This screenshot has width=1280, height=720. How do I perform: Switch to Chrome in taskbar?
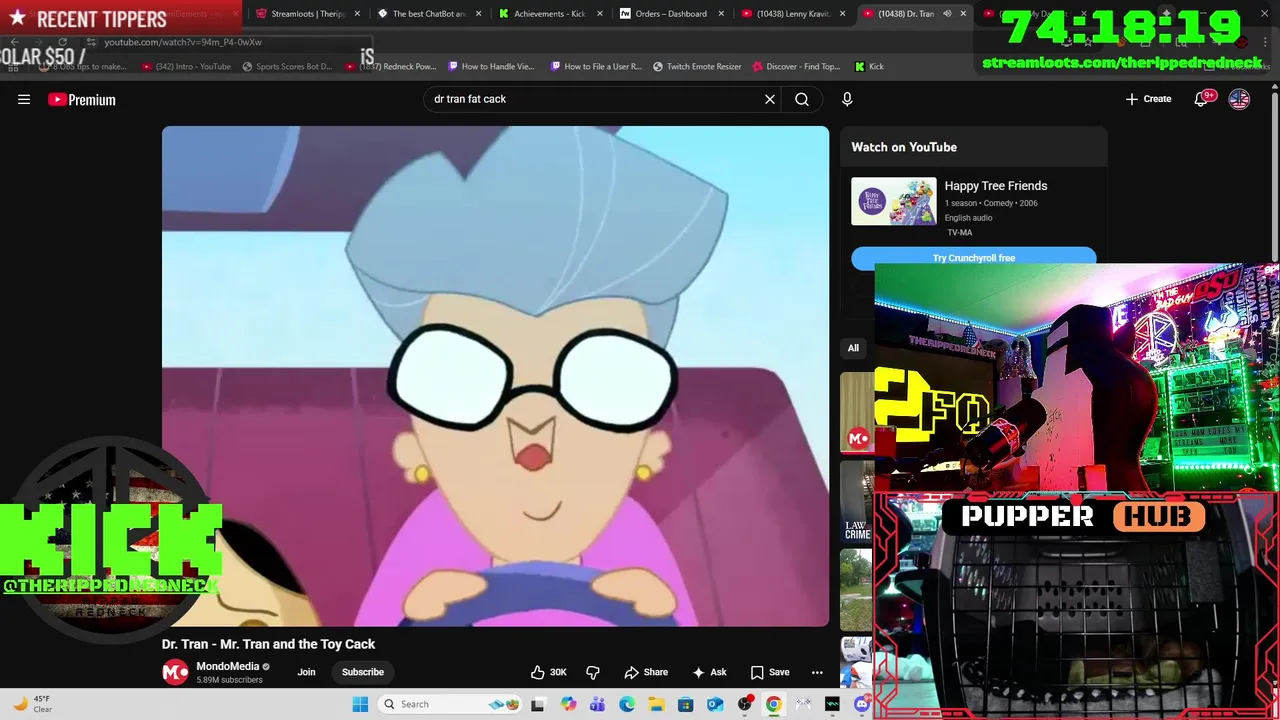point(774,704)
